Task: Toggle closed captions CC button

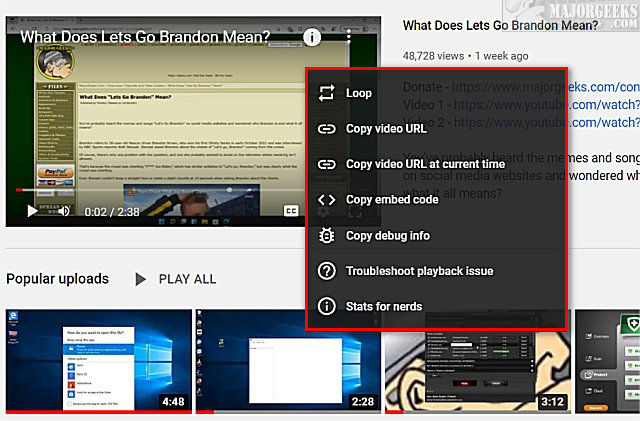Action: coord(291,211)
